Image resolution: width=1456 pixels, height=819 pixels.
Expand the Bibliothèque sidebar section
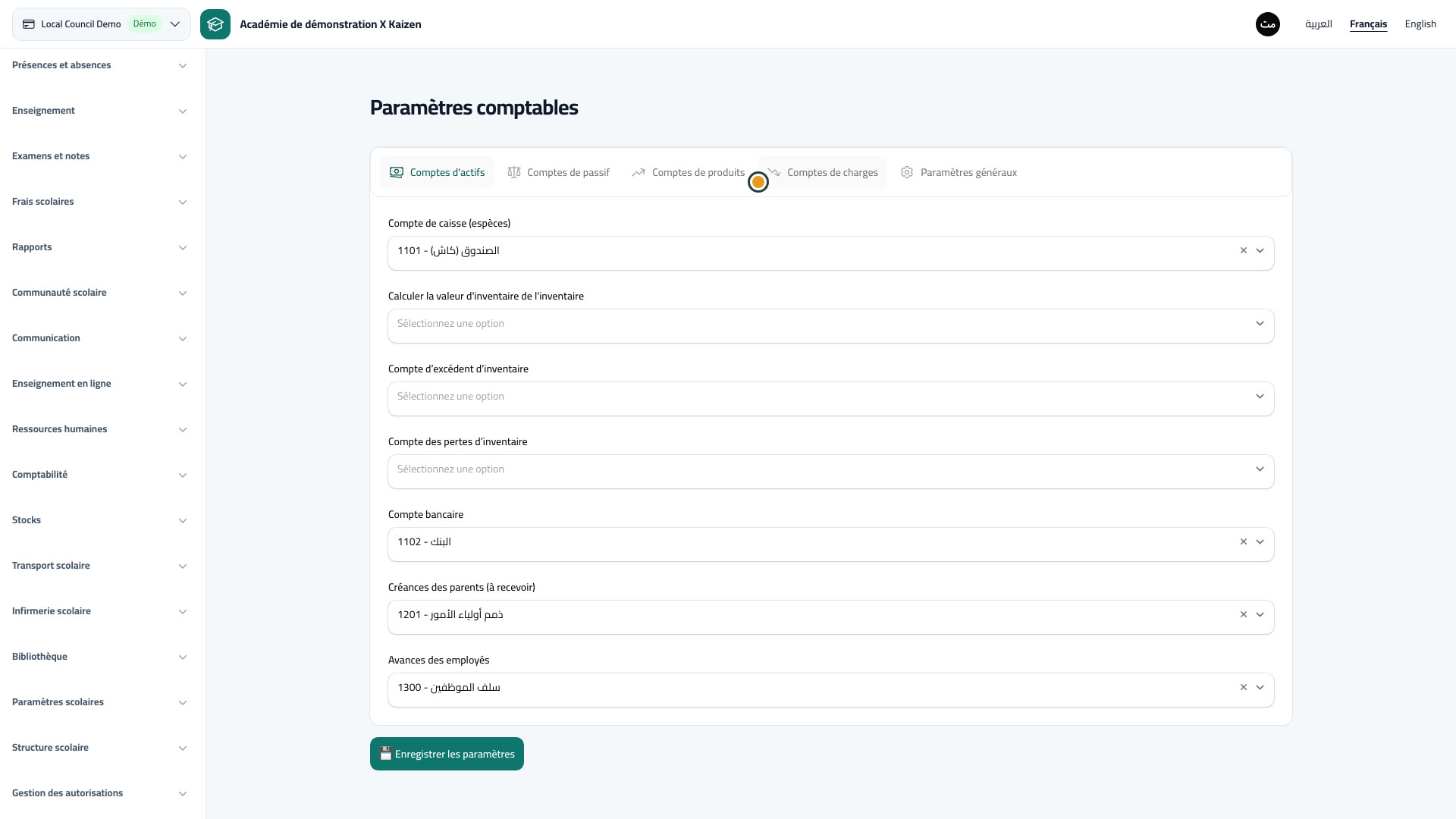tap(99, 657)
